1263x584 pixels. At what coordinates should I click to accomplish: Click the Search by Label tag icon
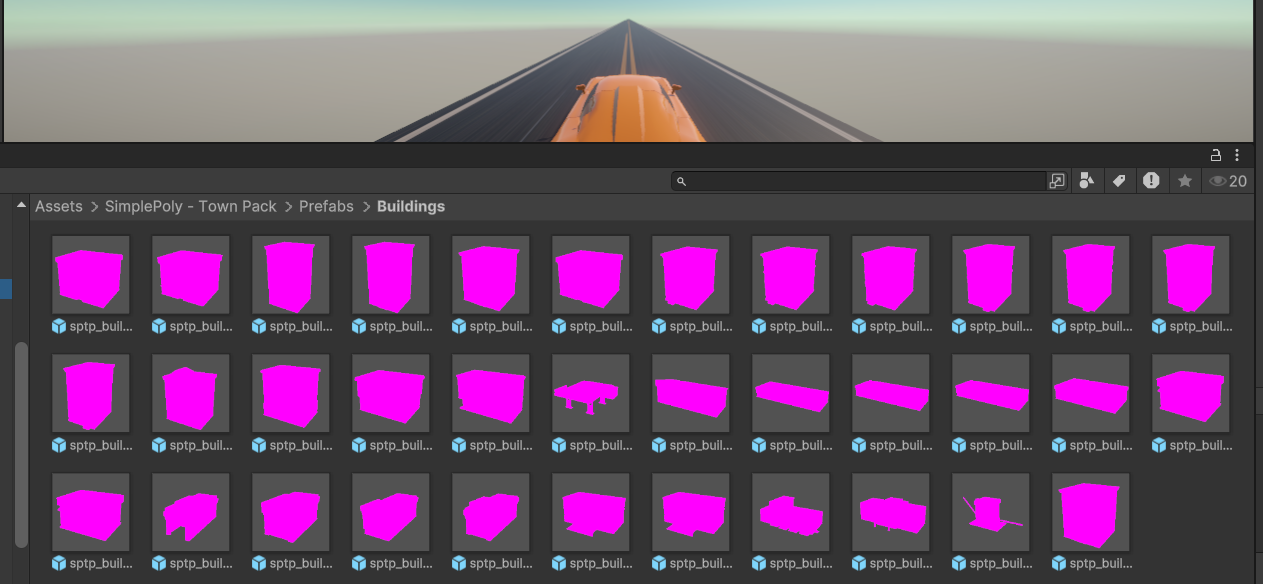(x=1120, y=181)
